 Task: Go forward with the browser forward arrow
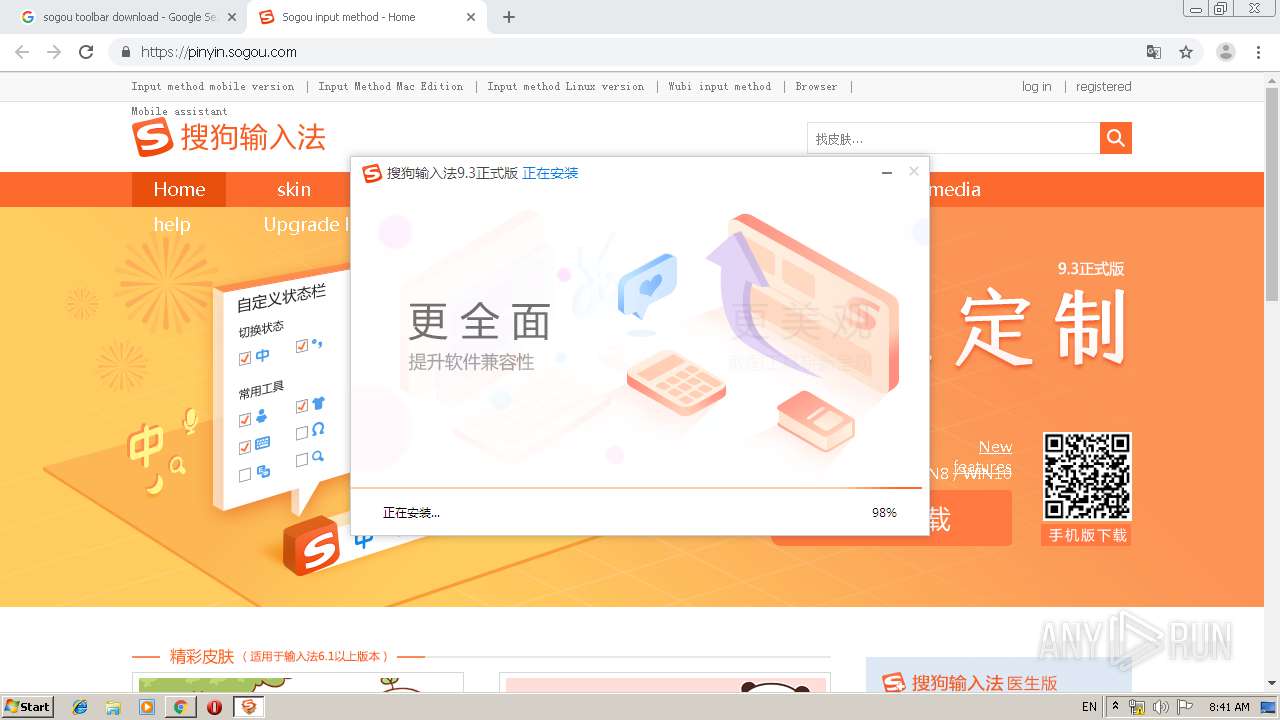[x=54, y=52]
